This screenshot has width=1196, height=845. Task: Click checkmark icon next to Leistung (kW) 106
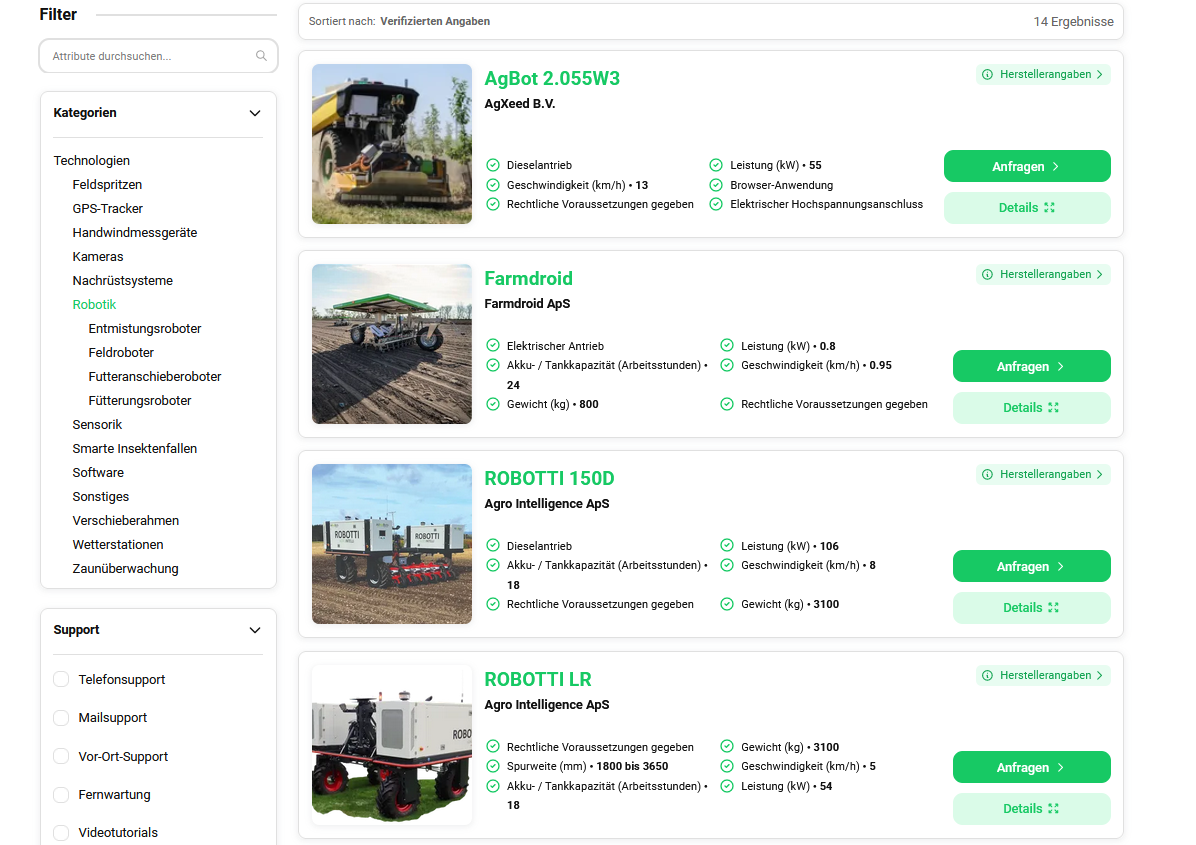tap(727, 546)
